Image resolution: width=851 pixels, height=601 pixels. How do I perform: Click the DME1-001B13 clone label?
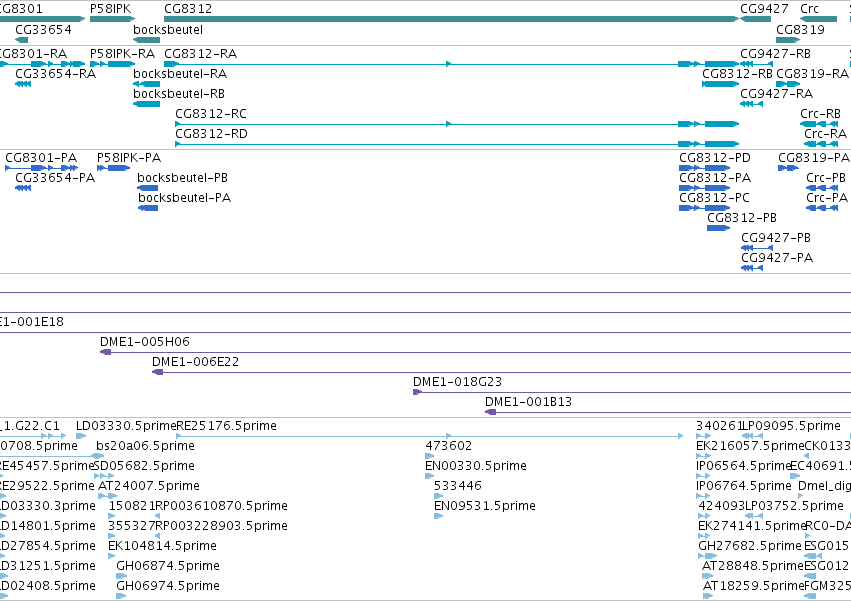click(529, 402)
